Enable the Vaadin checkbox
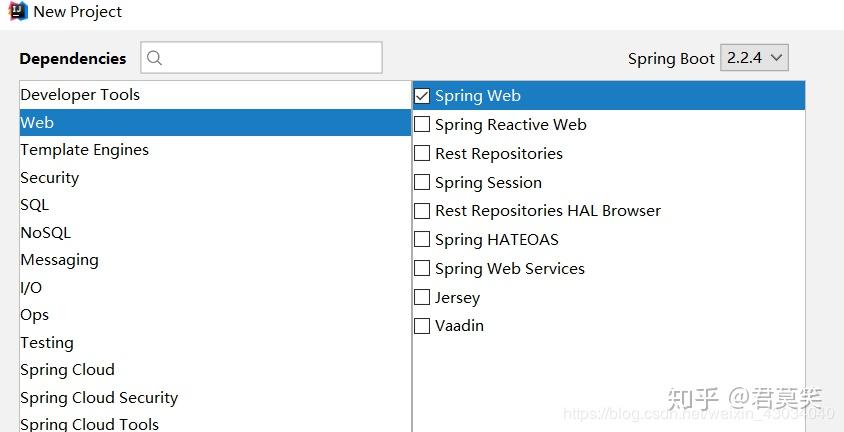 [422, 326]
